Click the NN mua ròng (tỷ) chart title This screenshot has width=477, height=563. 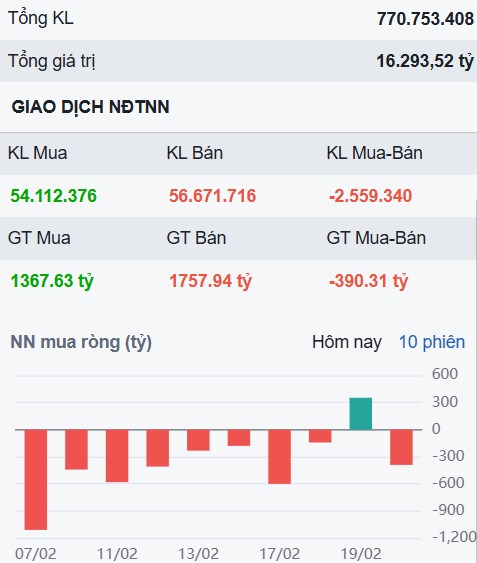(x=81, y=342)
